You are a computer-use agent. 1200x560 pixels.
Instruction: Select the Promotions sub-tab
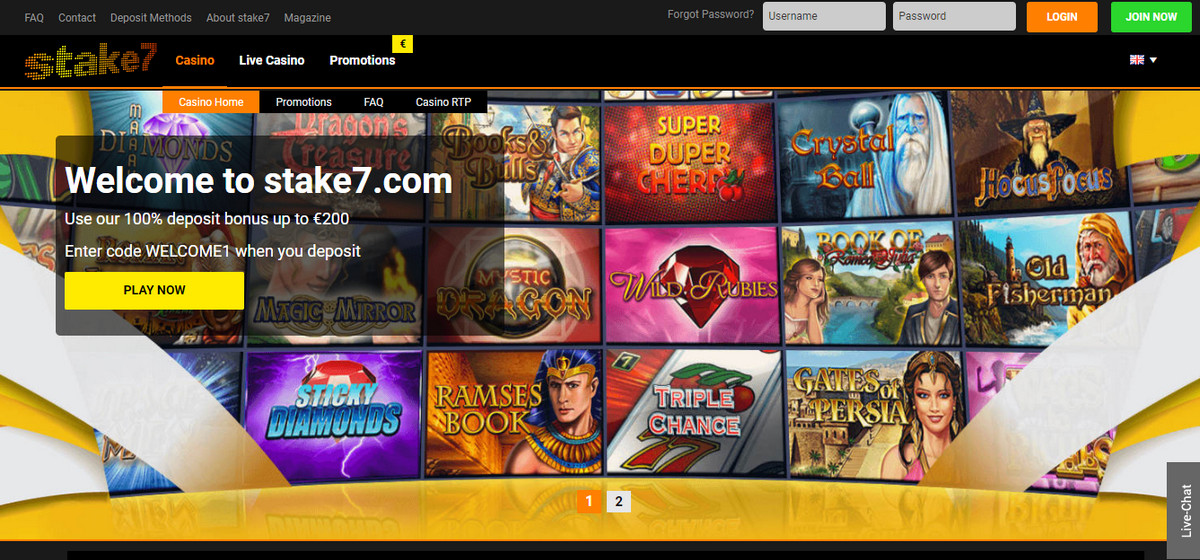(304, 102)
